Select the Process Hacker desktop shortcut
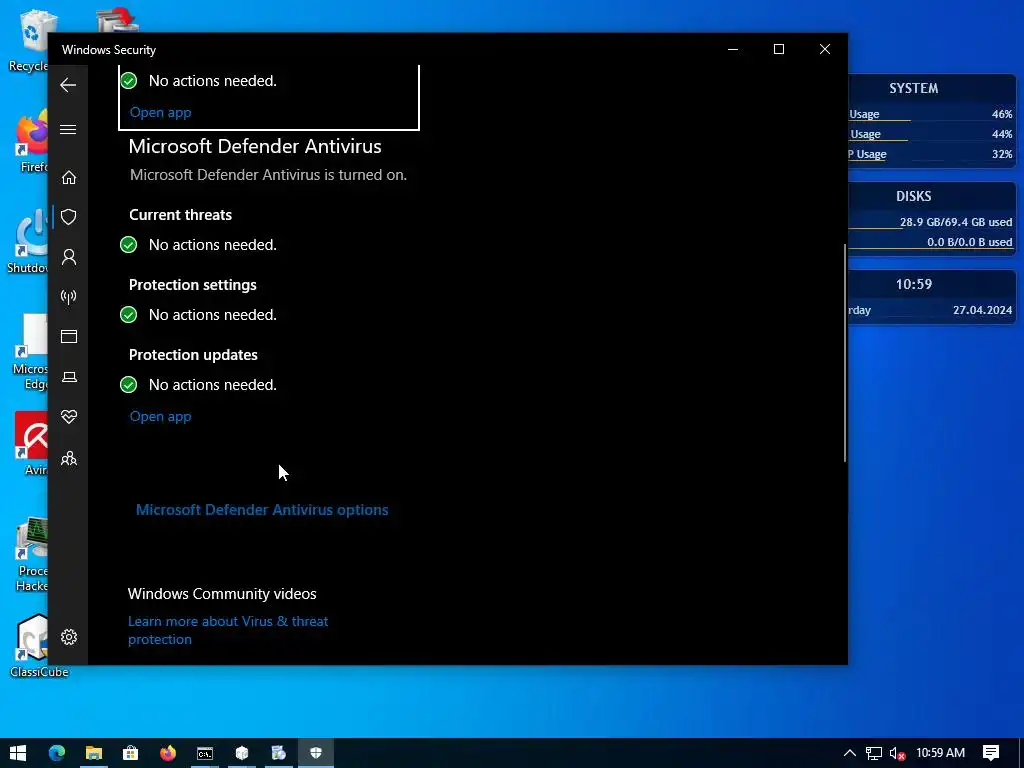1024x768 pixels. pyautogui.click(x=31, y=555)
